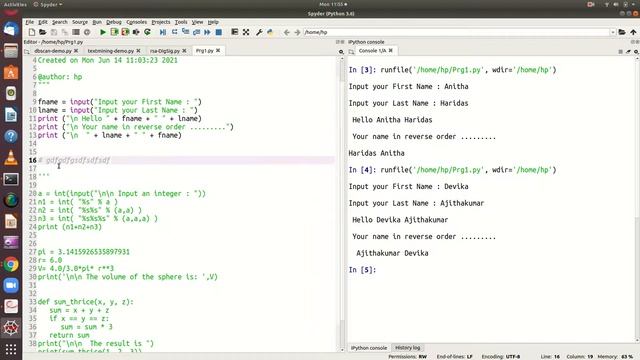Image resolution: width=640 pixels, height=360 pixels.
Task: Toggle fullscreen mode icon
Action: point(246,32)
